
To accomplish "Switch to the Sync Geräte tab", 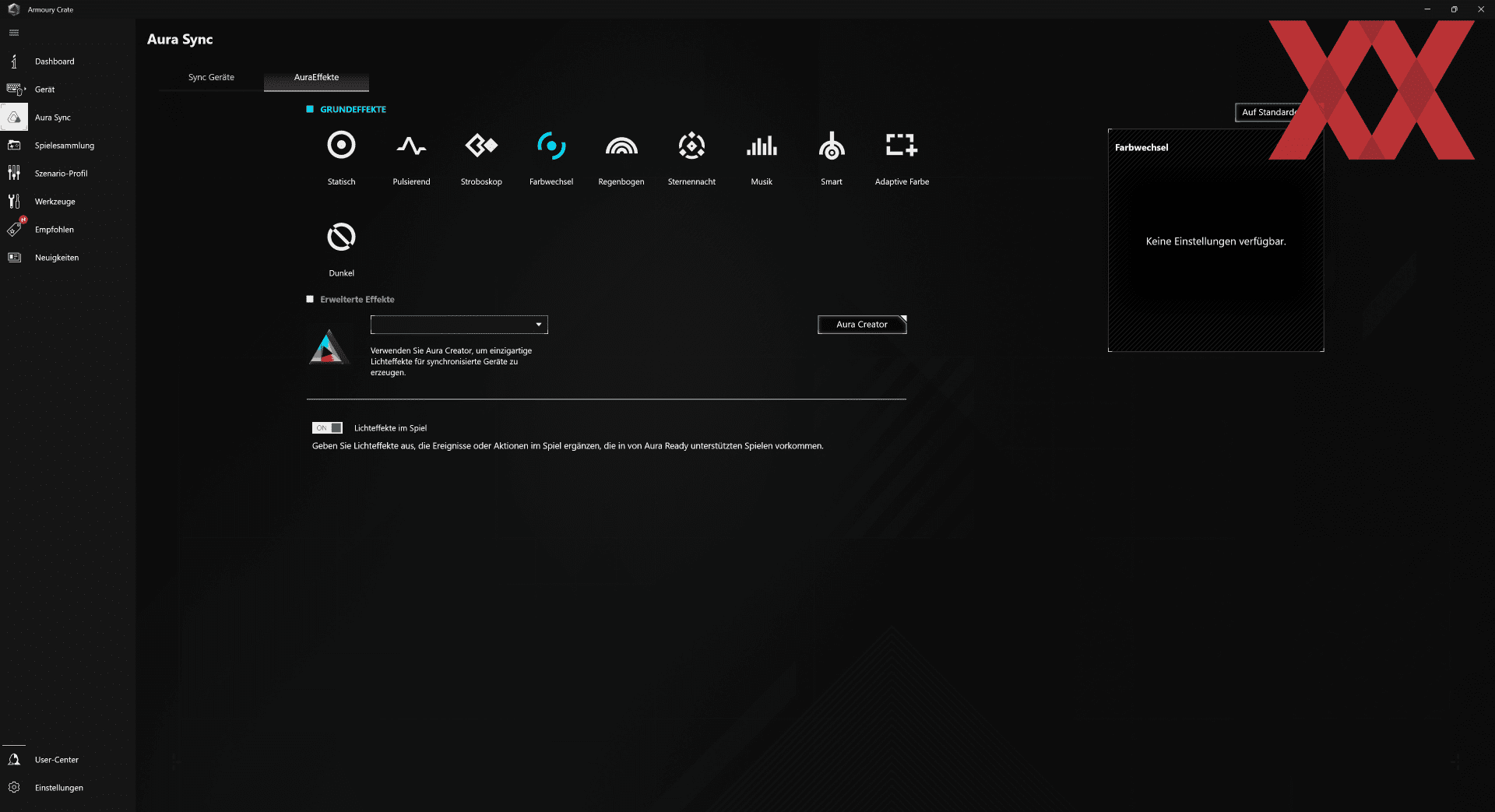I will tap(211, 78).
